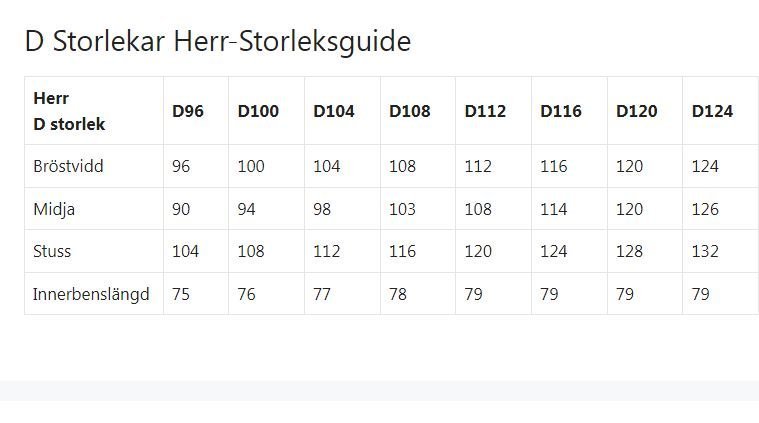This screenshot has height=423, width=759.
Task: Select the Innerbenslängd row label
Action: point(91,294)
